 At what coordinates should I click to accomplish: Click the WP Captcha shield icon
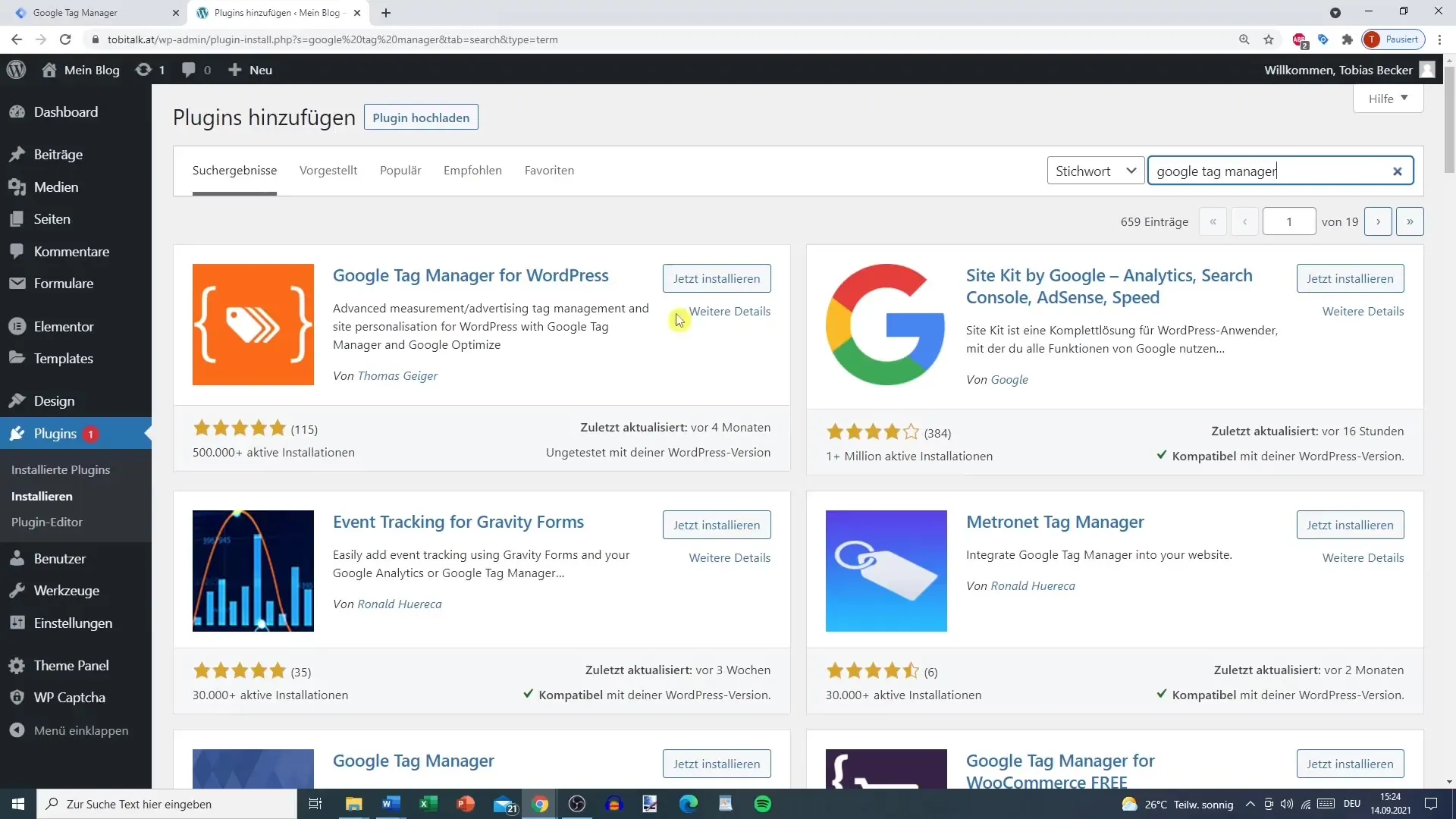[17, 698]
